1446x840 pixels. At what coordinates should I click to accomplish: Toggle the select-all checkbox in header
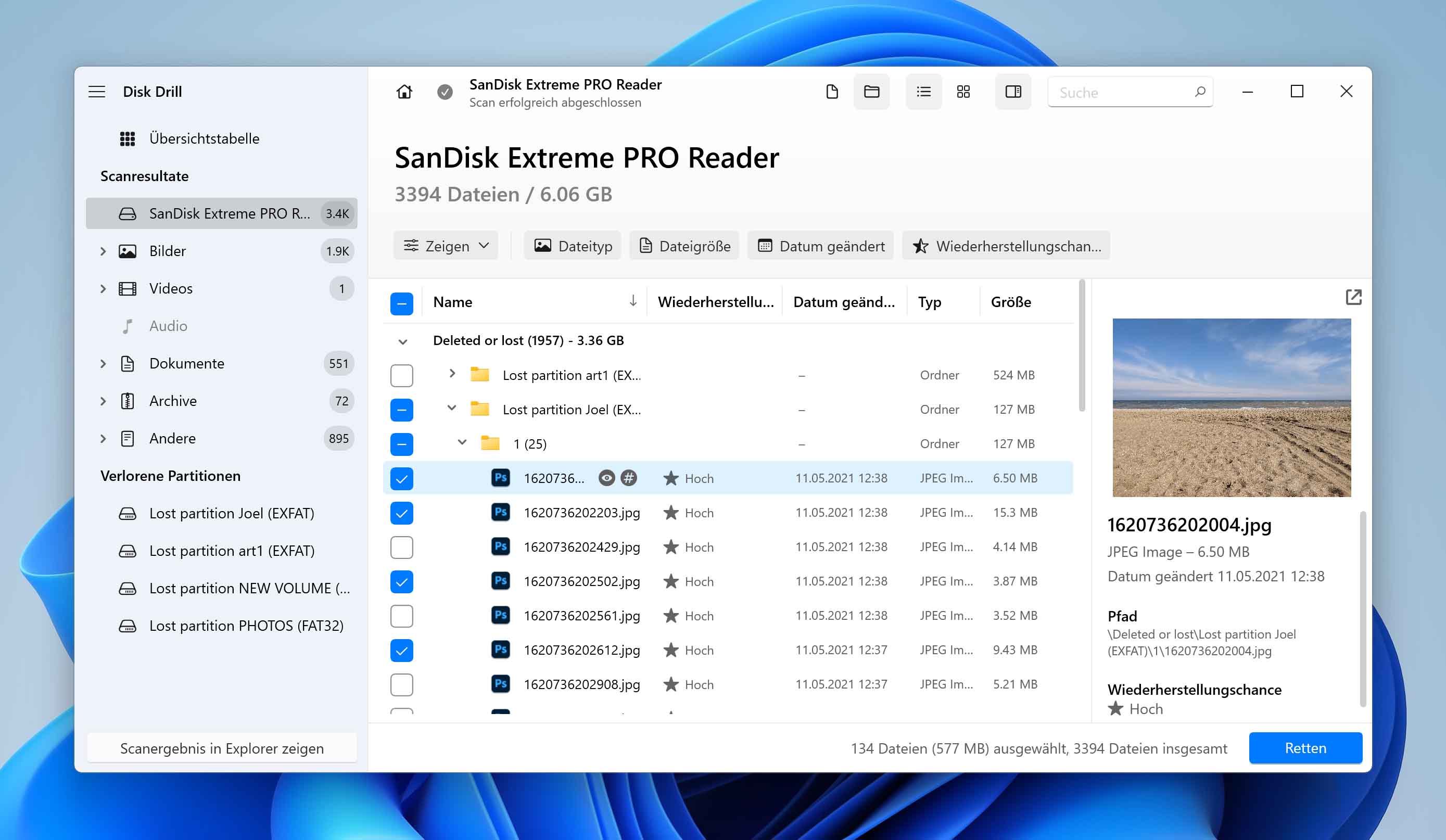pos(402,303)
